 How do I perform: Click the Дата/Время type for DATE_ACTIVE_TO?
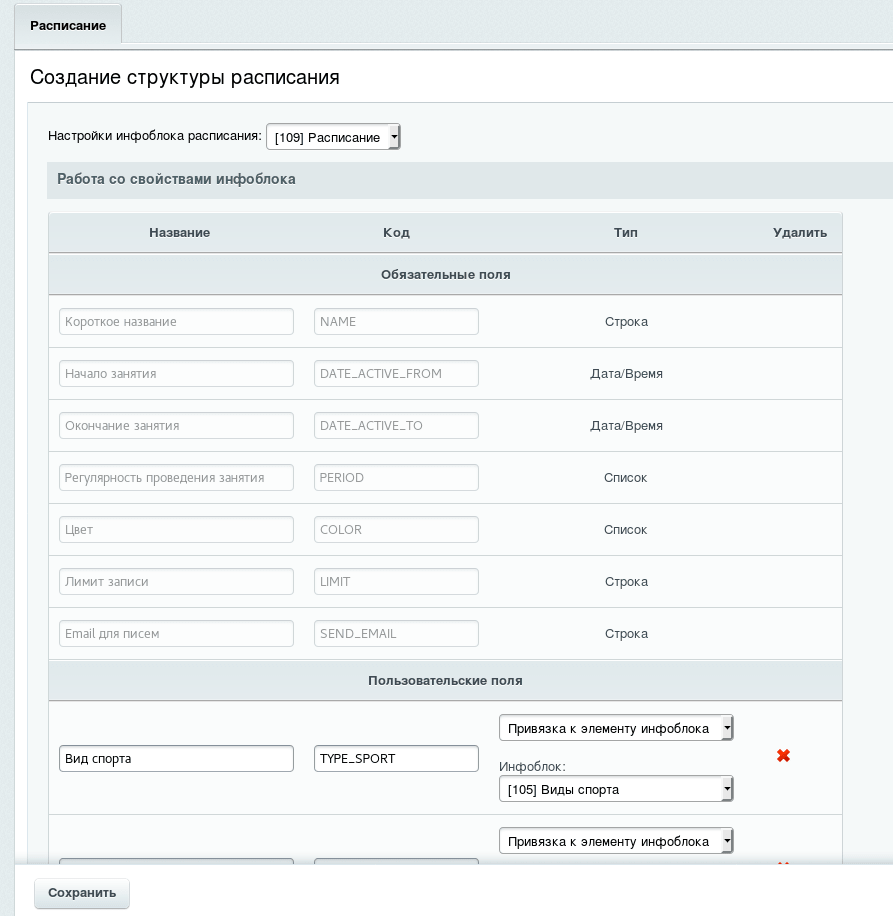626,425
